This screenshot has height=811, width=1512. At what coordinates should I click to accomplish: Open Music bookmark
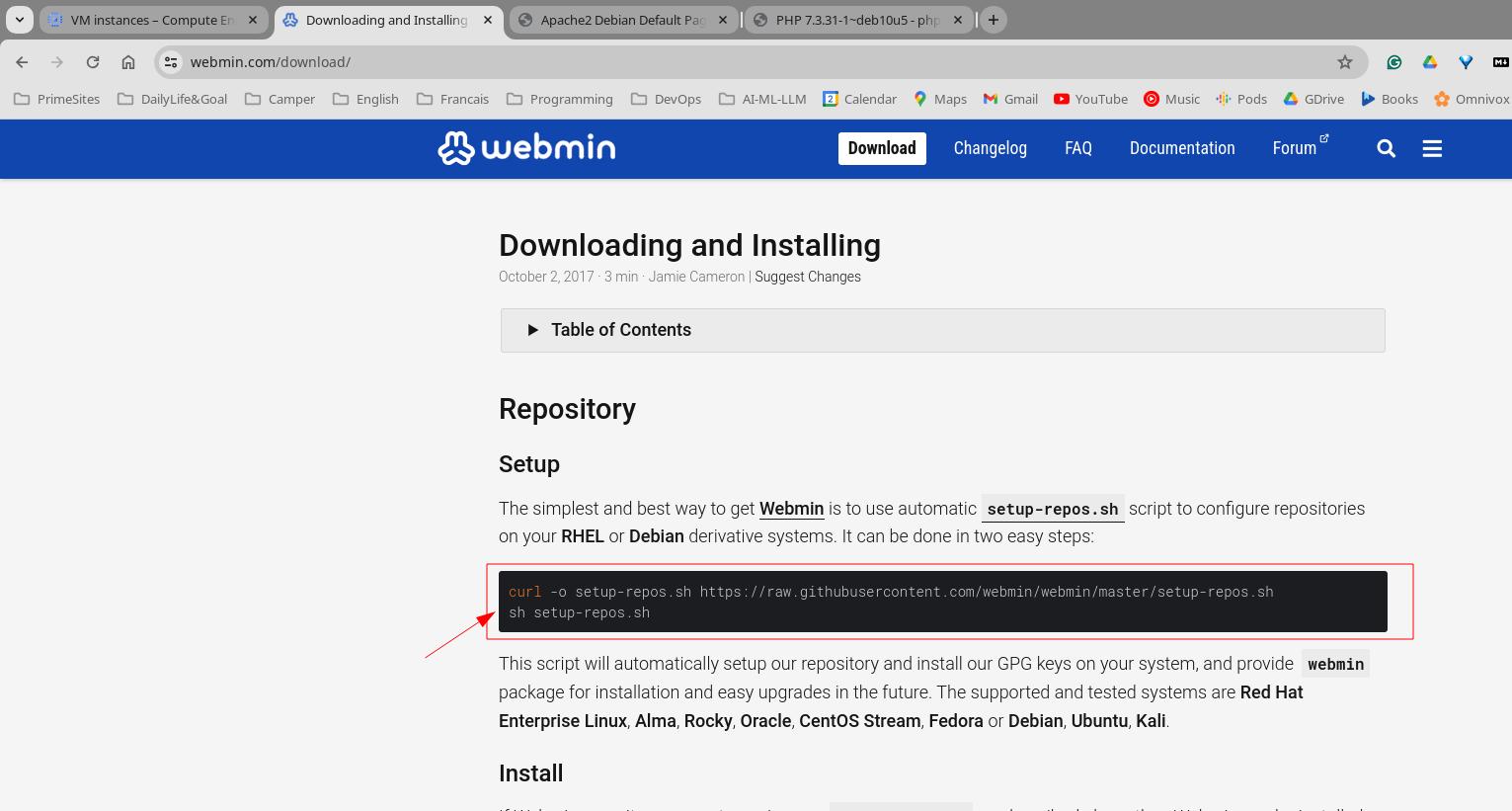[1171, 99]
